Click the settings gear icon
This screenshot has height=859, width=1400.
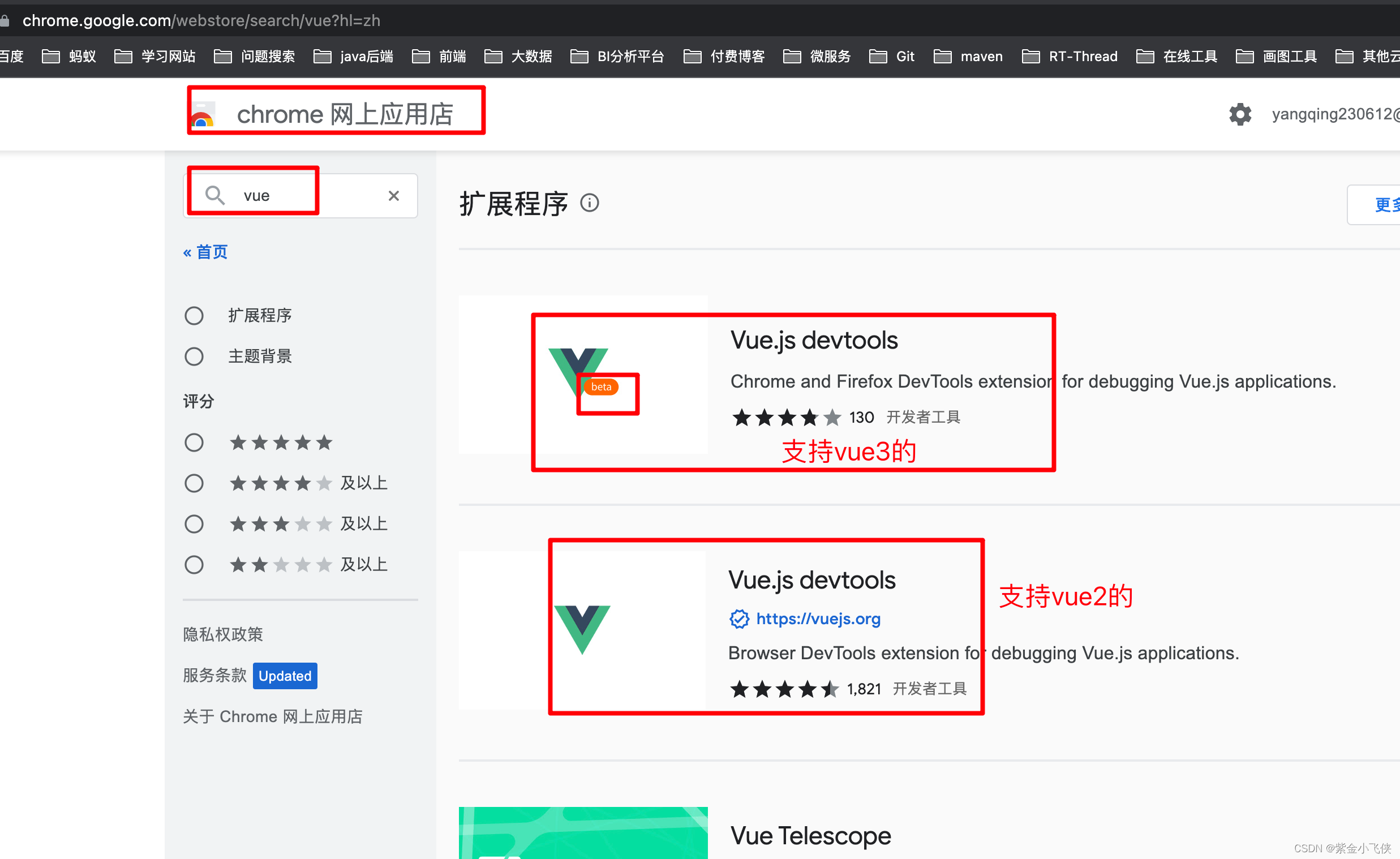[x=1240, y=114]
